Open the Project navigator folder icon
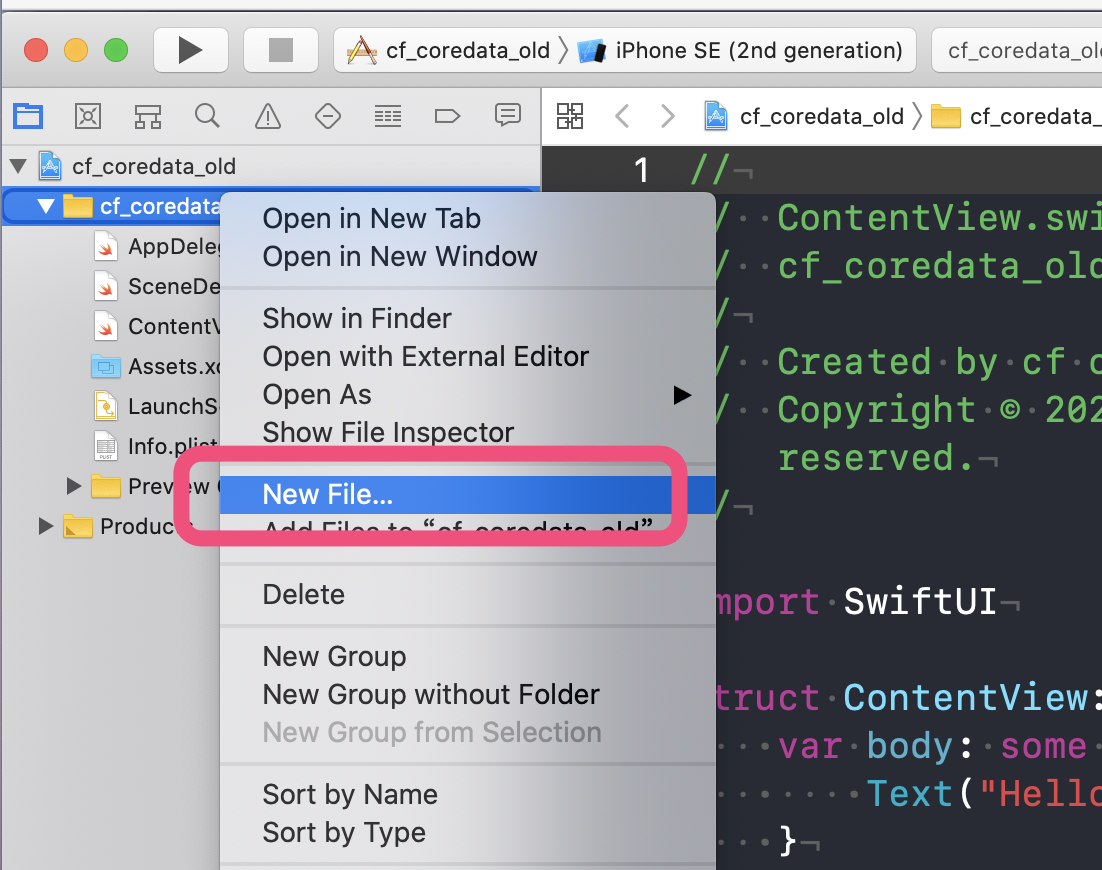Screen dimensions: 1102x870 [x=28, y=115]
